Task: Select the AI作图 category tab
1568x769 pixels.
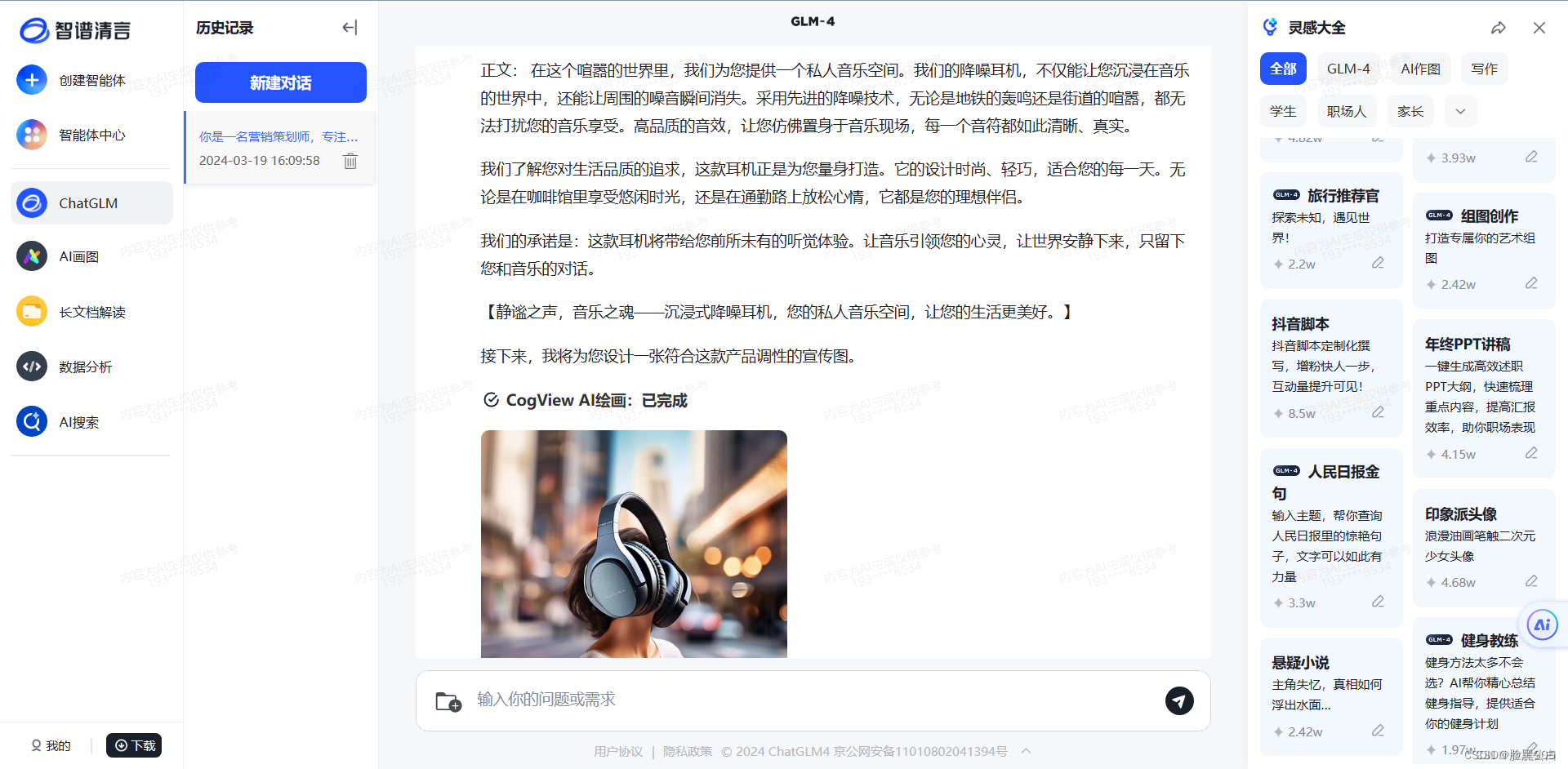Action: (1420, 69)
